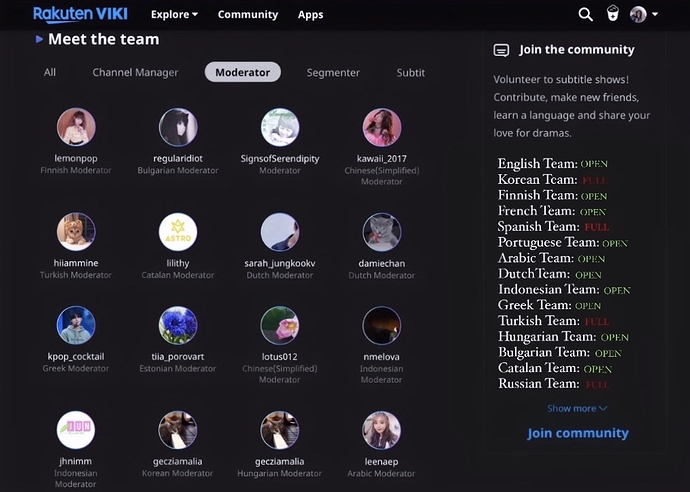
Task: Click the kawaii_2017 username
Action: [382, 158]
